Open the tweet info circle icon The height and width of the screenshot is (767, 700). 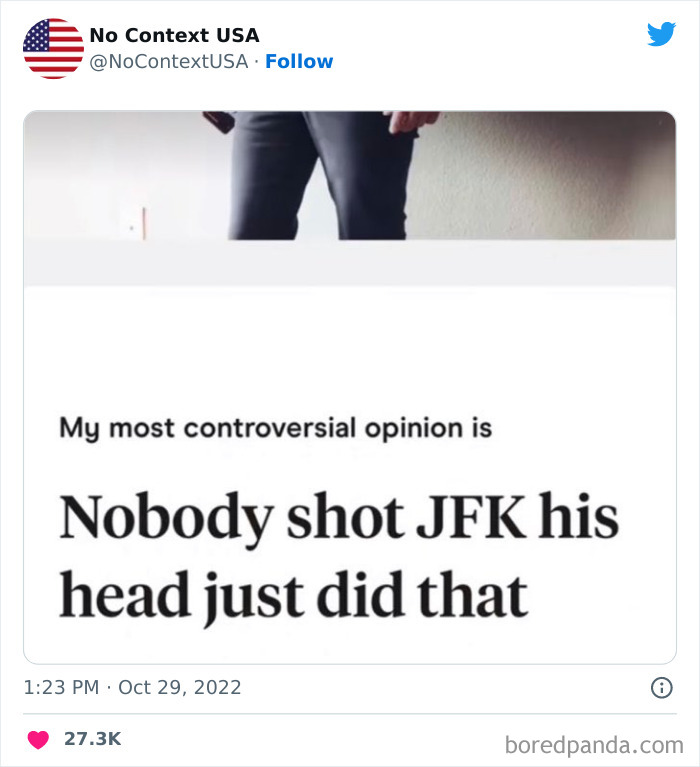[661, 688]
